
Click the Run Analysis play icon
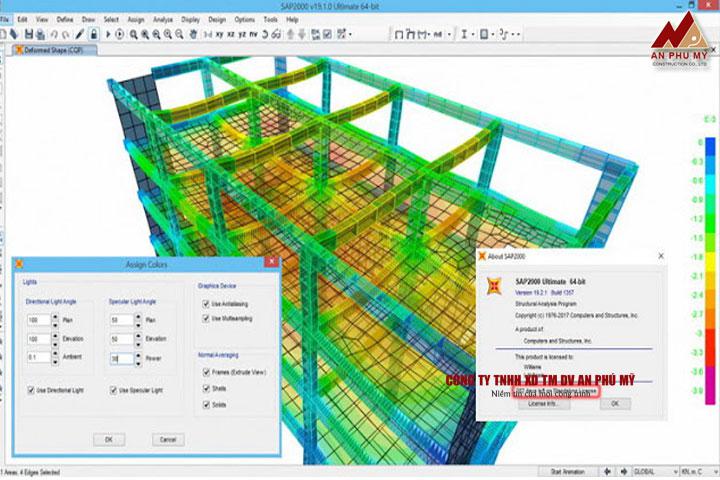[108, 34]
